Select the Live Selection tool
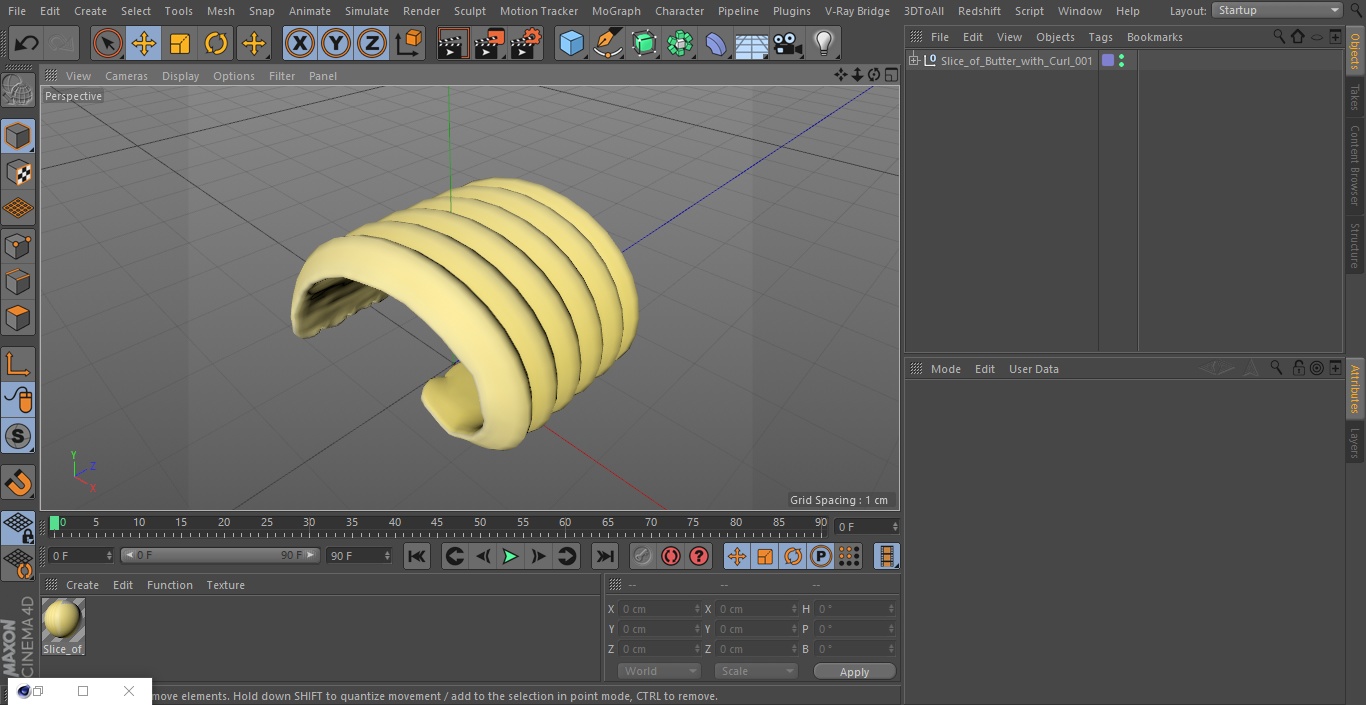Screen dimensions: 1366x705 click(x=107, y=44)
